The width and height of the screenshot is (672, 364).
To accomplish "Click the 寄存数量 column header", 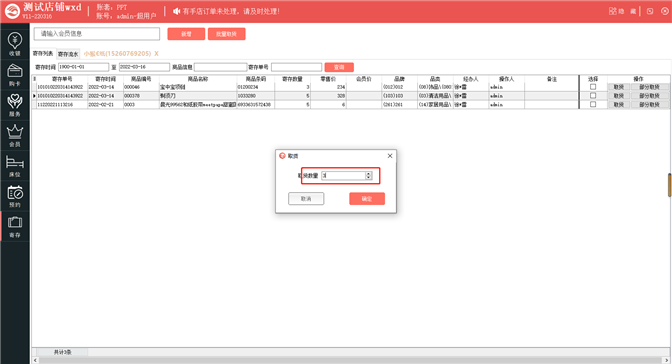I will [x=293, y=79].
